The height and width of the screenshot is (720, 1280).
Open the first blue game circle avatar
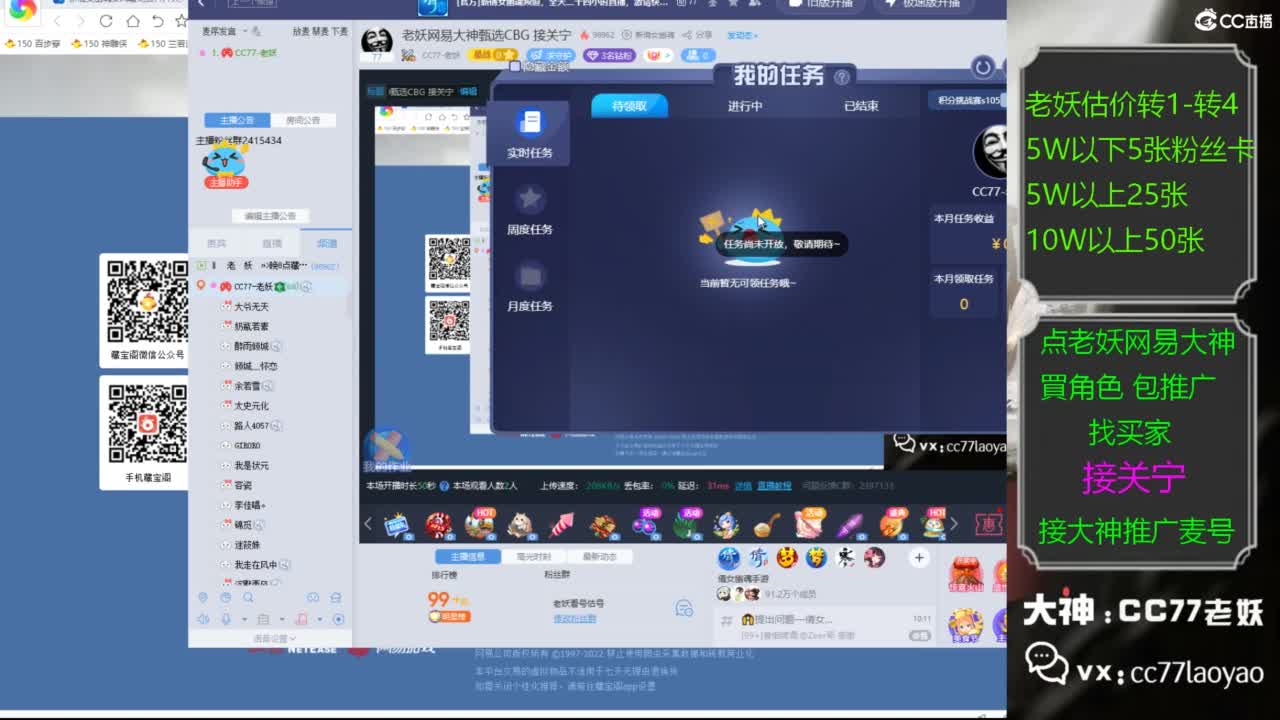coord(729,558)
